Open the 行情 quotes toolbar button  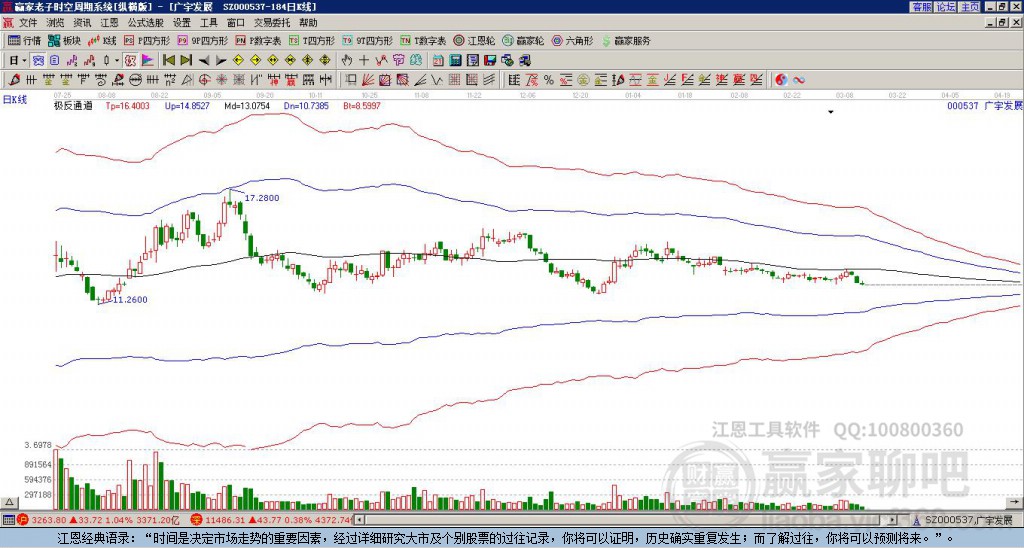click(x=25, y=41)
